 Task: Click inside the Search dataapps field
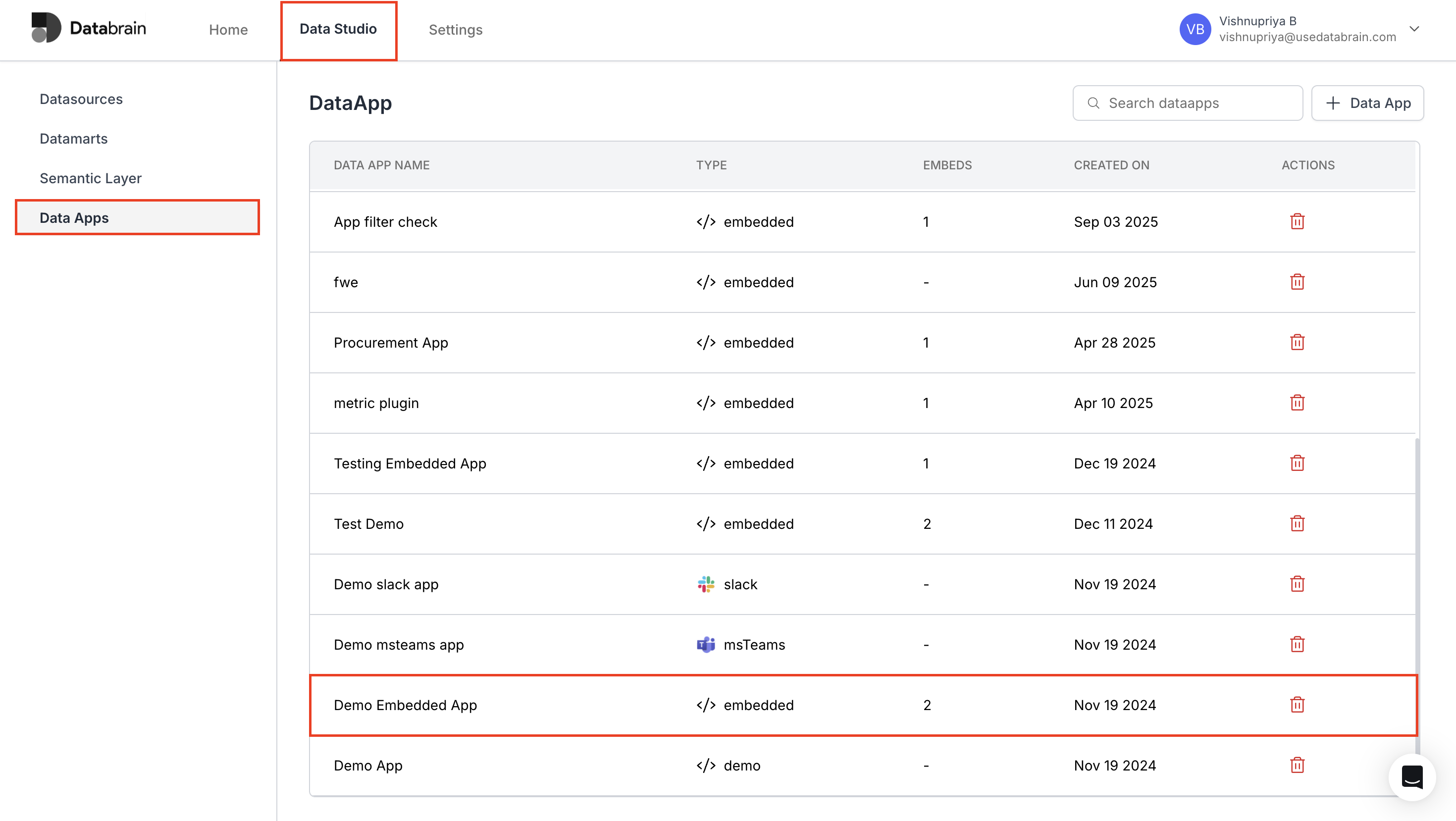coord(1187,103)
